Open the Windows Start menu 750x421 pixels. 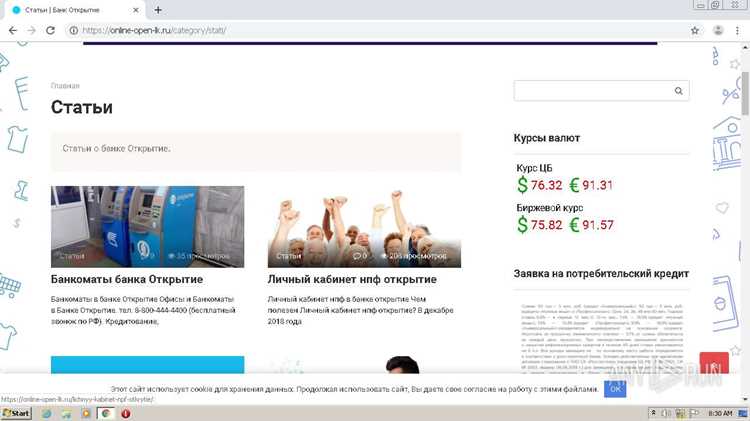click(16, 413)
